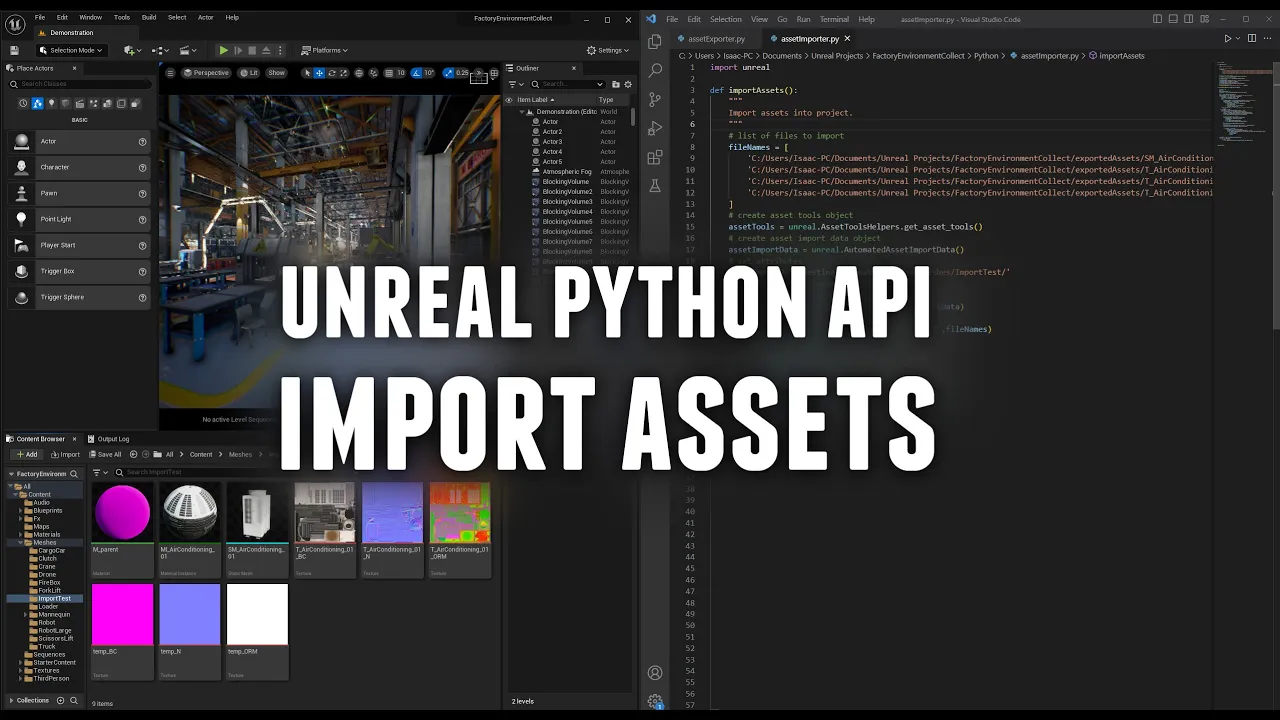
Task: Open the viewport hamburger options menu
Action: (x=170, y=73)
